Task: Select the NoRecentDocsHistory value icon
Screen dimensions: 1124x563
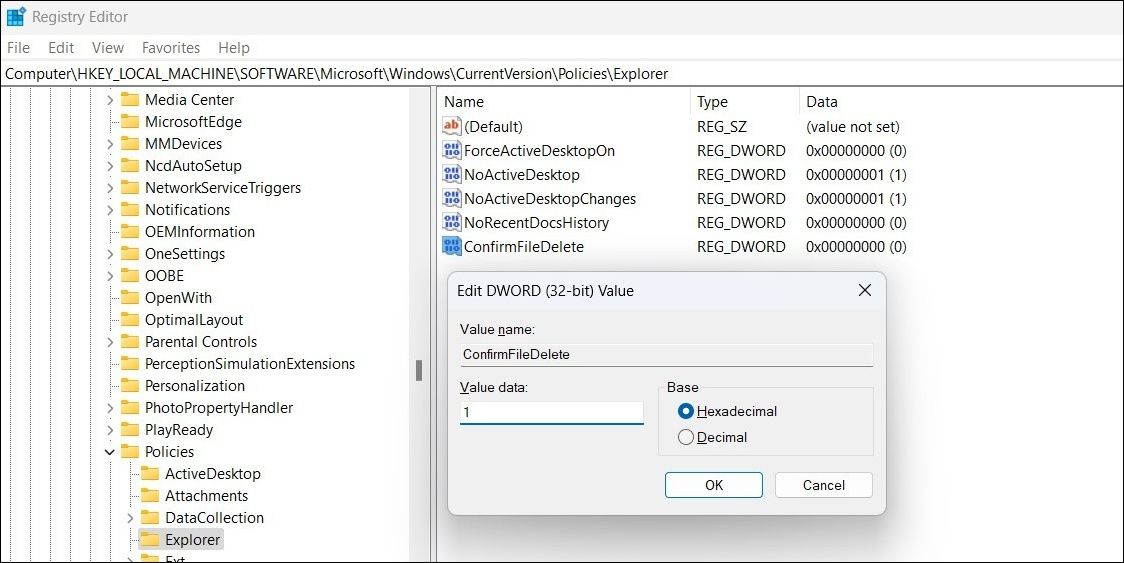Action: pos(452,223)
